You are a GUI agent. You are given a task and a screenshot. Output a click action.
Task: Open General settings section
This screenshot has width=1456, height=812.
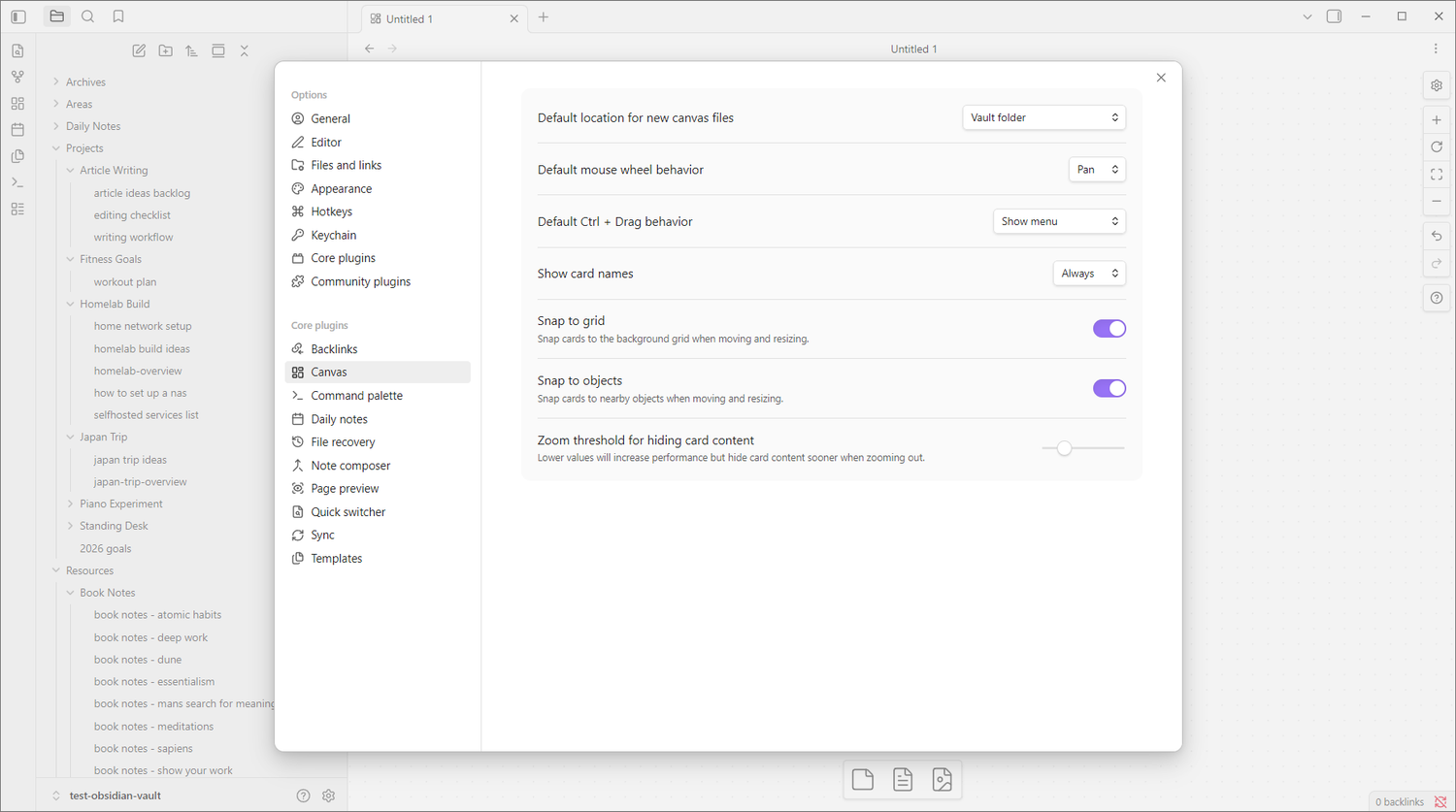click(x=378, y=118)
